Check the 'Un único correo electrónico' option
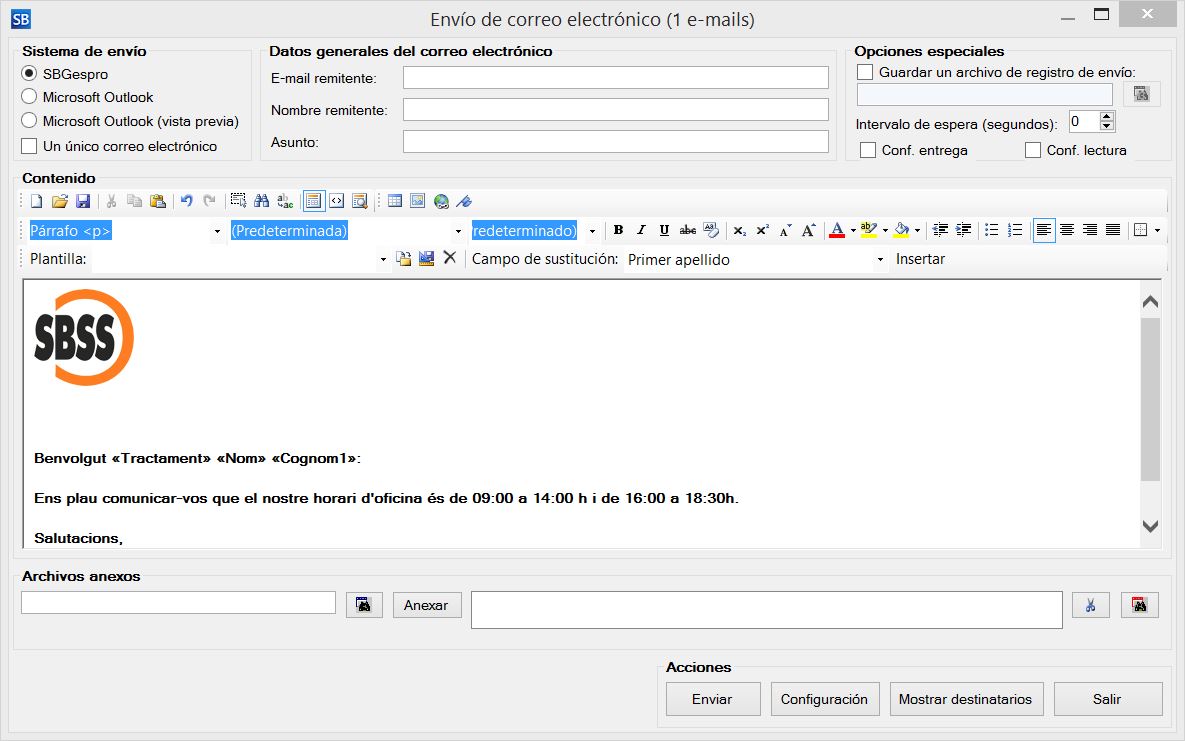 coord(29,145)
